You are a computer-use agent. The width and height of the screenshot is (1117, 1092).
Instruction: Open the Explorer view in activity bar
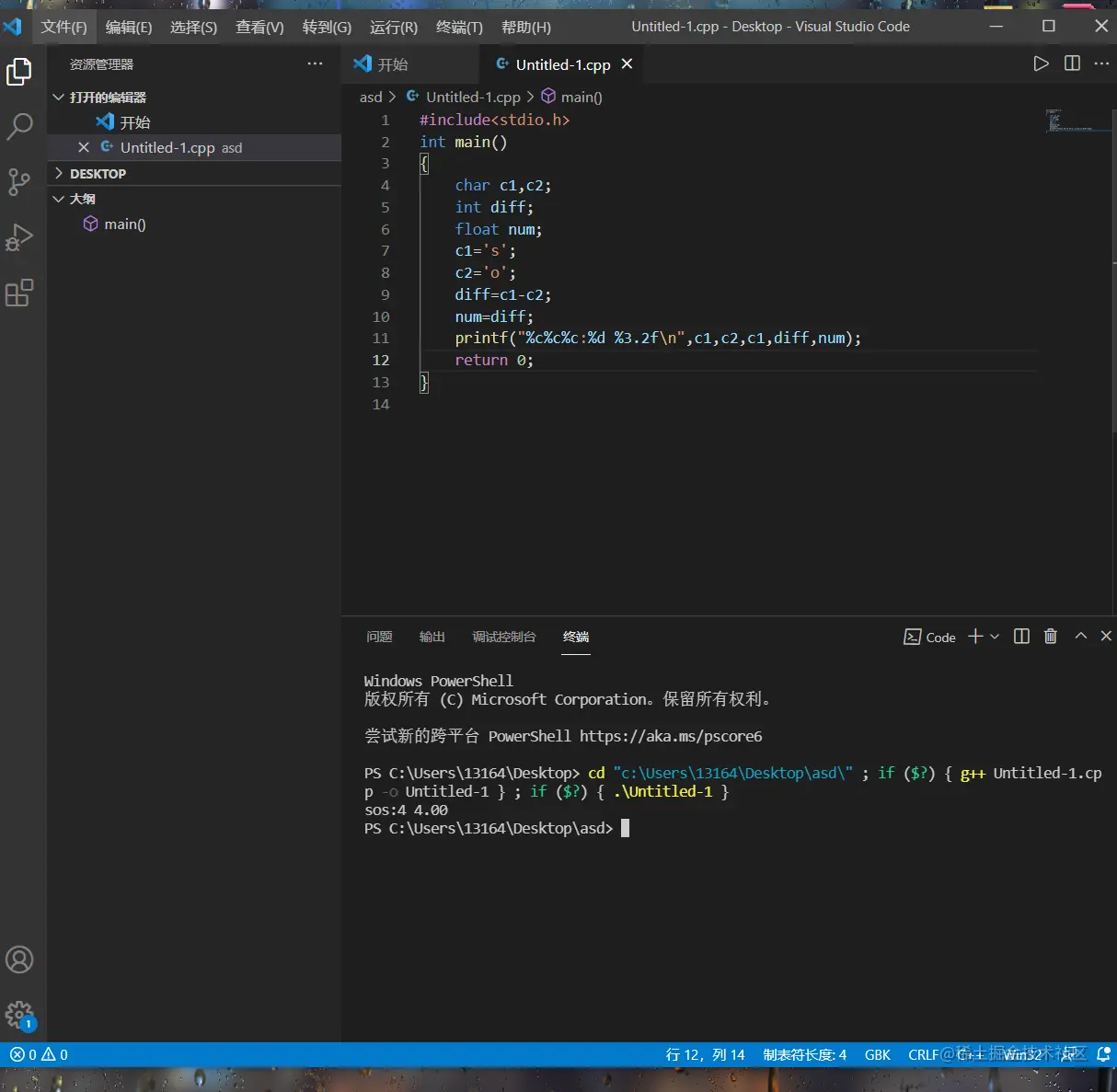[19, 72]
